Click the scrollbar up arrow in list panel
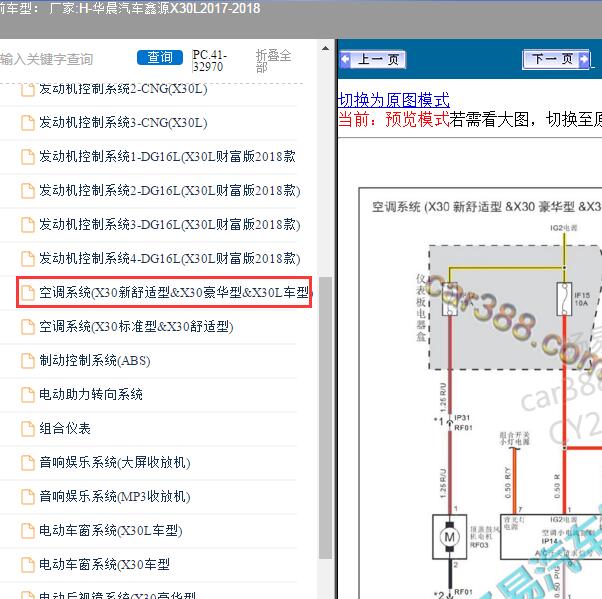 [x=326, y=48]
